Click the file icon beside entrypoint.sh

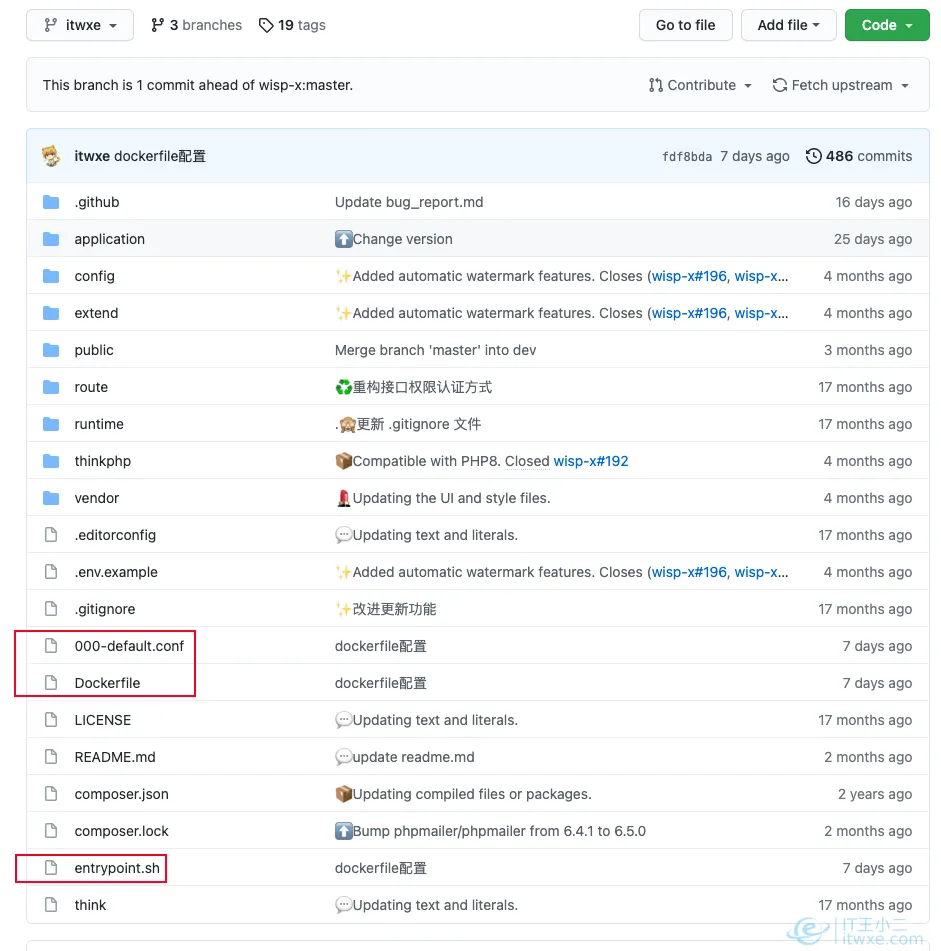(51, 868)
